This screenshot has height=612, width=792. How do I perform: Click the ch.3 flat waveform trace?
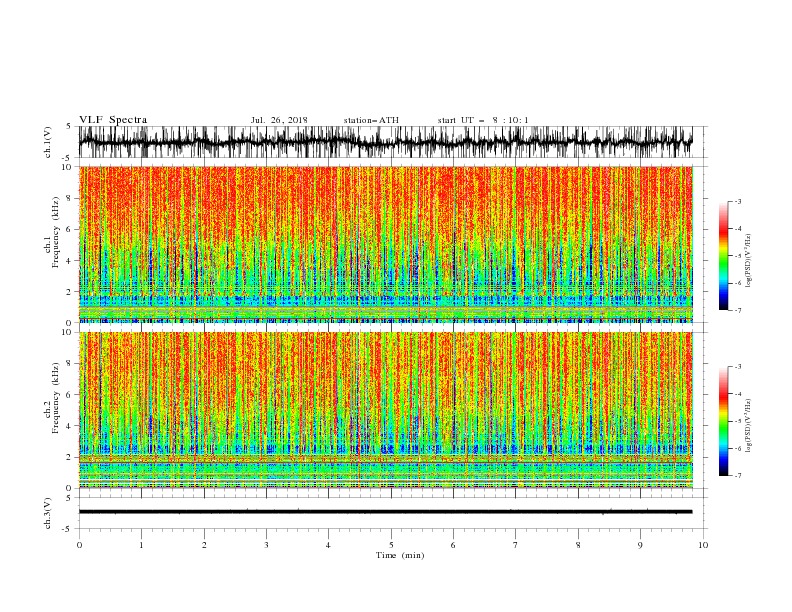click(x=385, y=512)
